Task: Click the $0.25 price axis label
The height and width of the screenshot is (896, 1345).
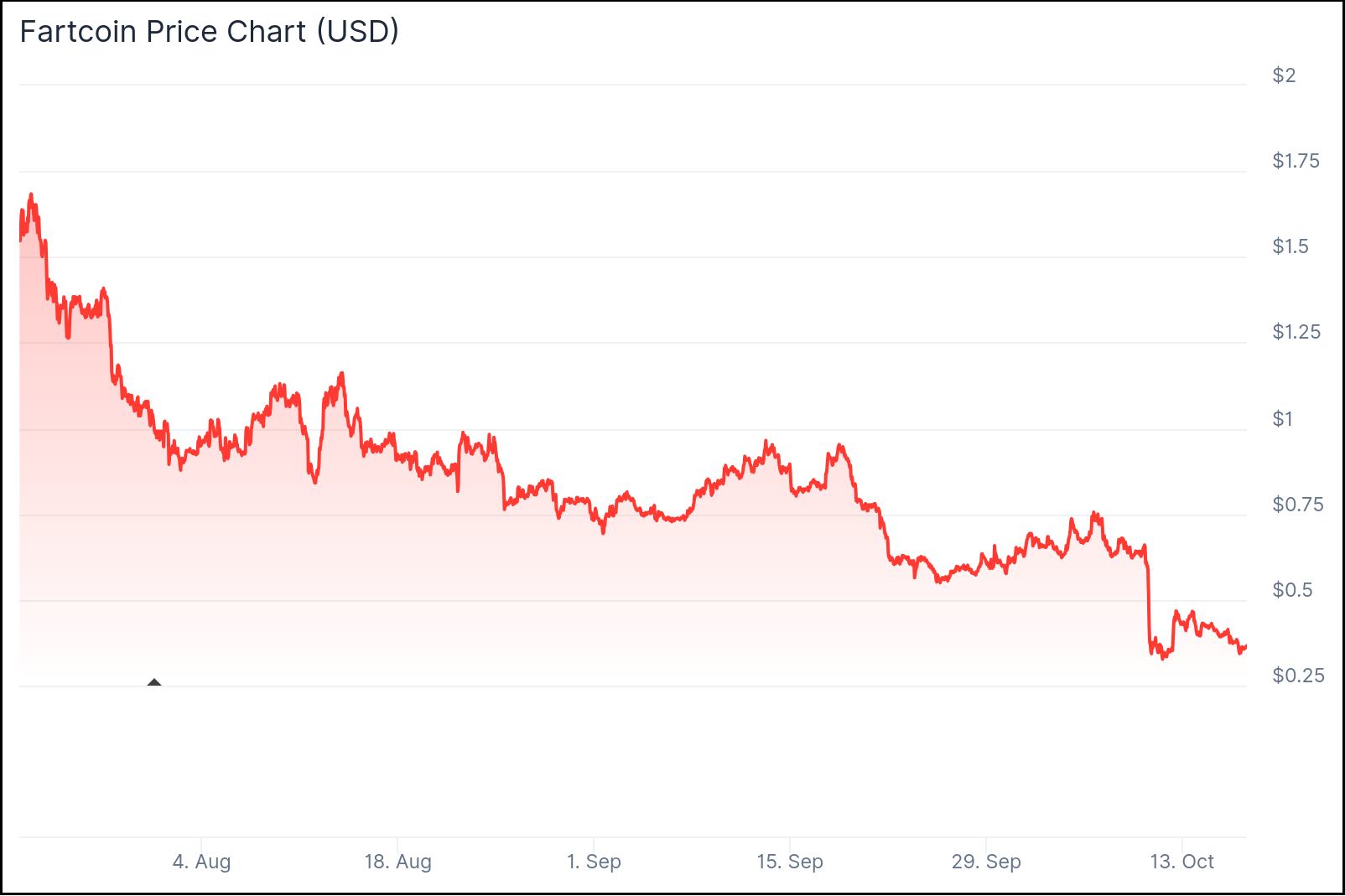Action: pos(1298,676)
